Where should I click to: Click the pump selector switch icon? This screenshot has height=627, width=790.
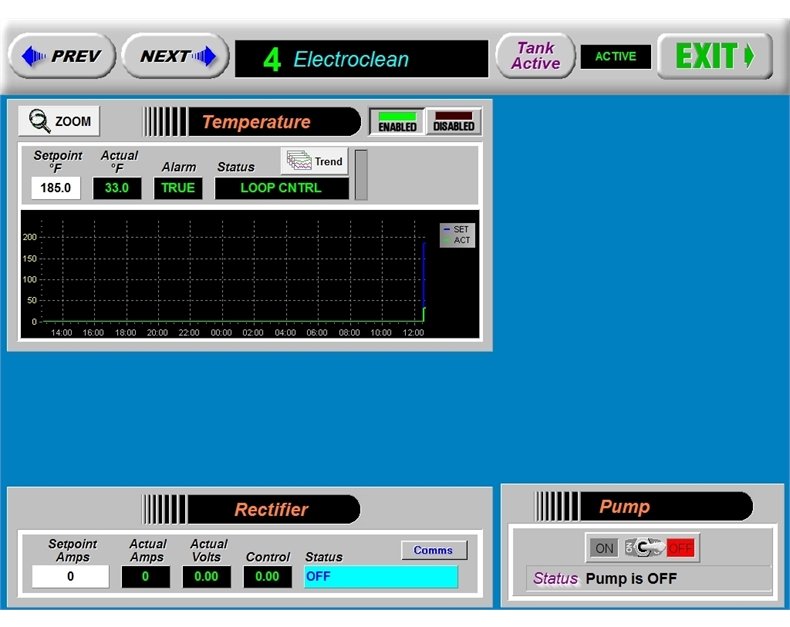643,548
